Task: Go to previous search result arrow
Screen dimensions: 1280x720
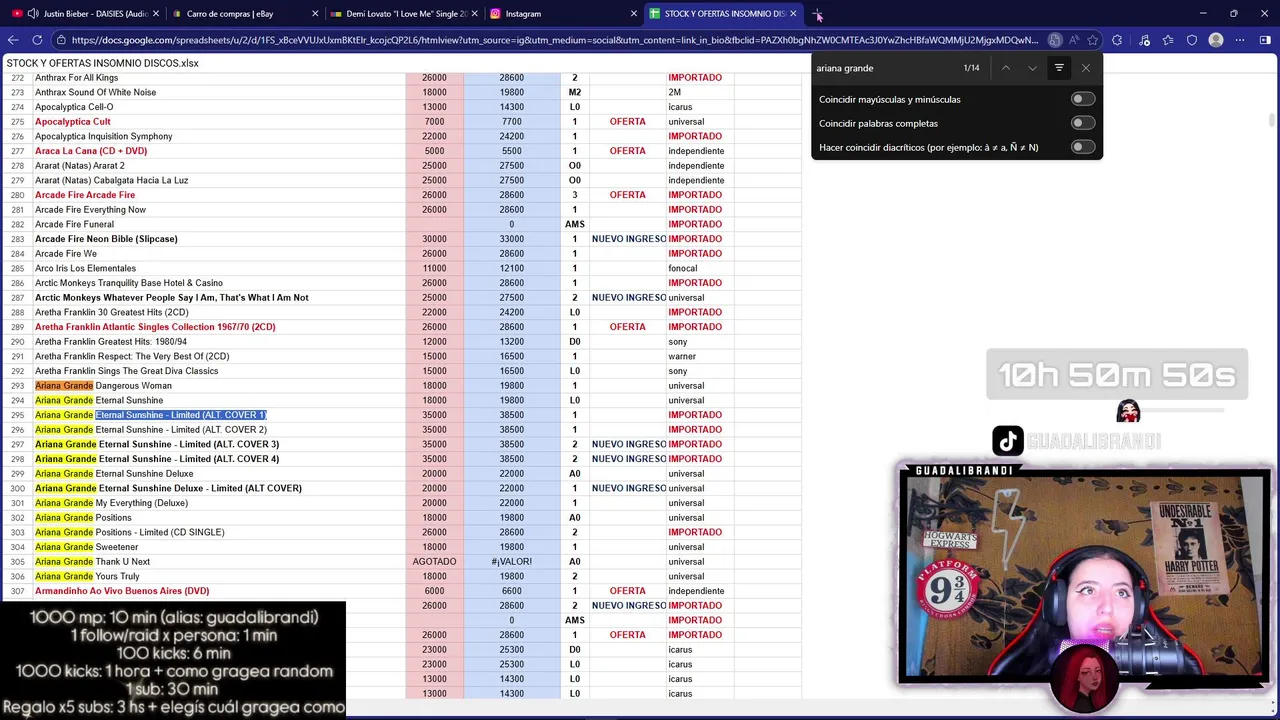Action: click(1006, 68)
